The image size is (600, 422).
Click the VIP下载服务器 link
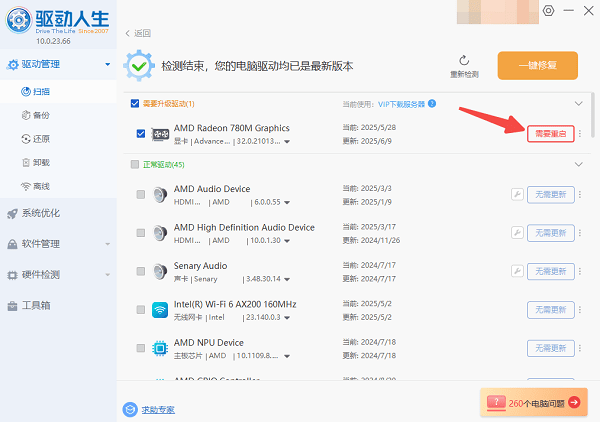point(401,104)
